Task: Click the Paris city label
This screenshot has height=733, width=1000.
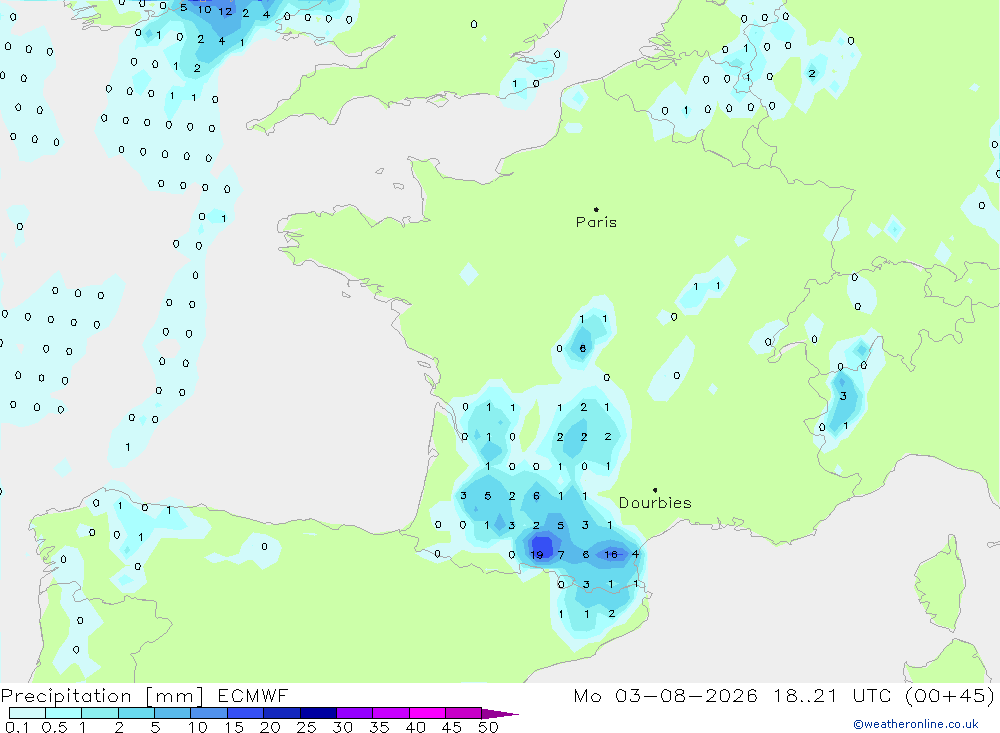Action: (596, 222)
